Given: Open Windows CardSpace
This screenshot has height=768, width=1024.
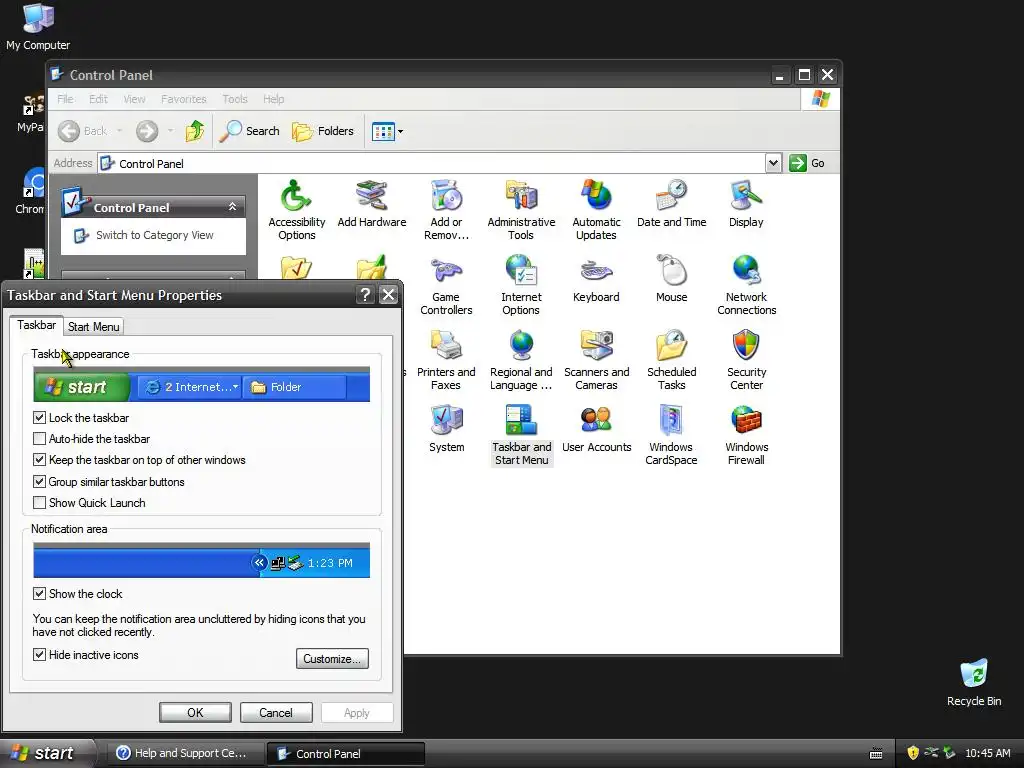Looking at the screenshot, I should click(x=671, y=435).
